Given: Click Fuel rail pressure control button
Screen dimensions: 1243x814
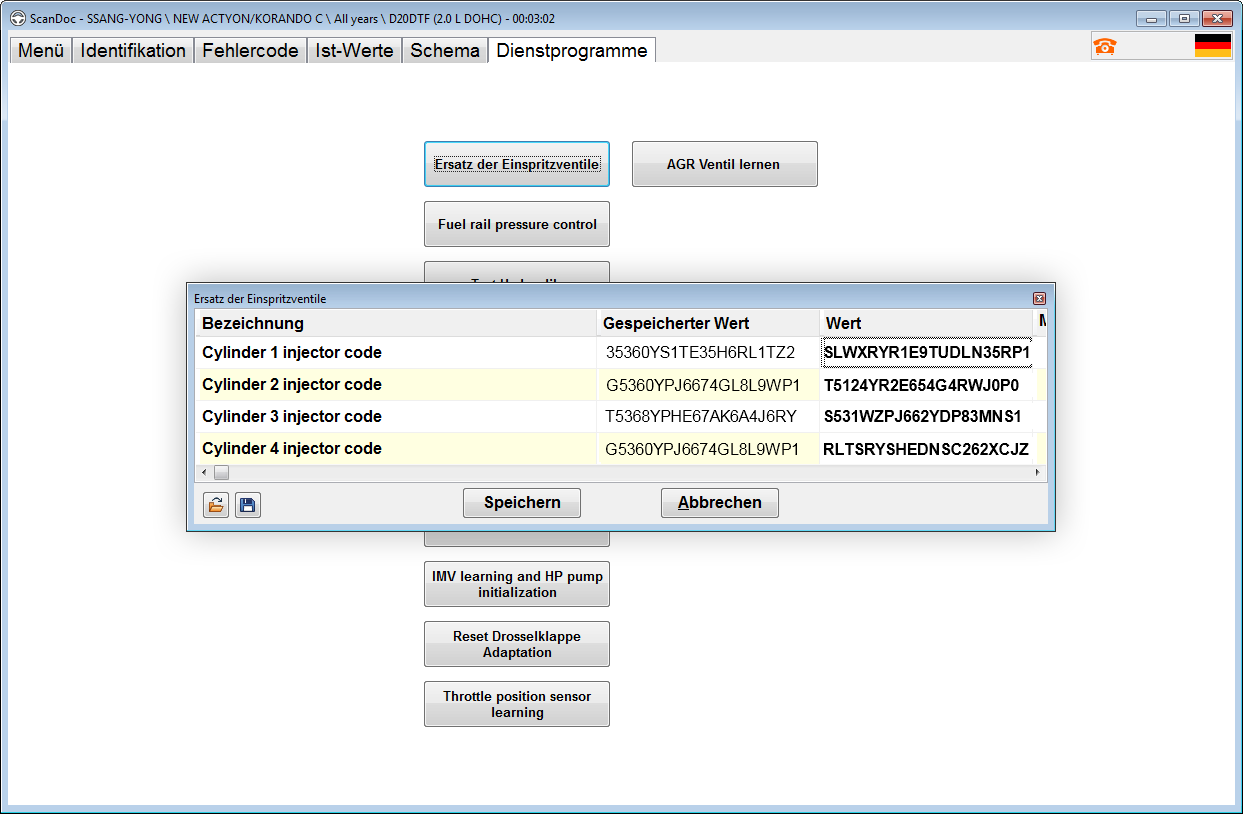Looking at the screenshot, I should point(517,224).
